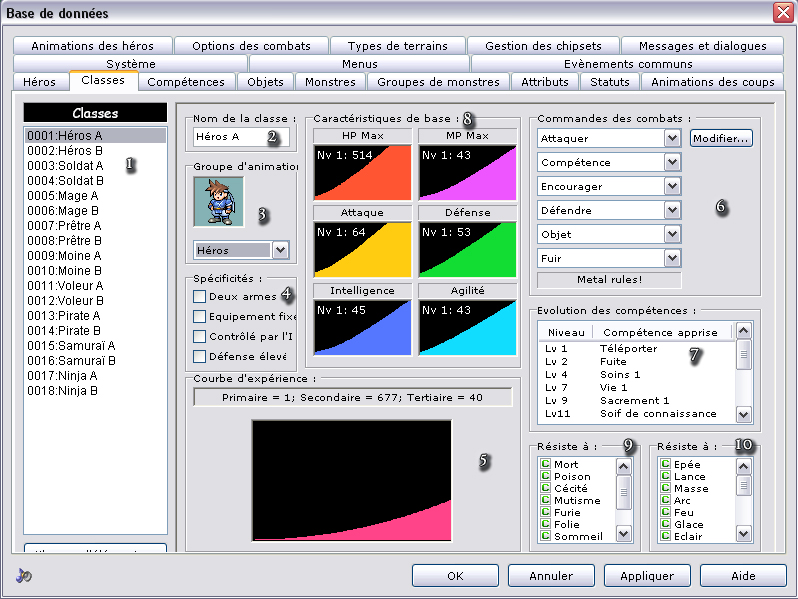
Task: Open the Défendre command dropdown
Action: coord(672,210)
